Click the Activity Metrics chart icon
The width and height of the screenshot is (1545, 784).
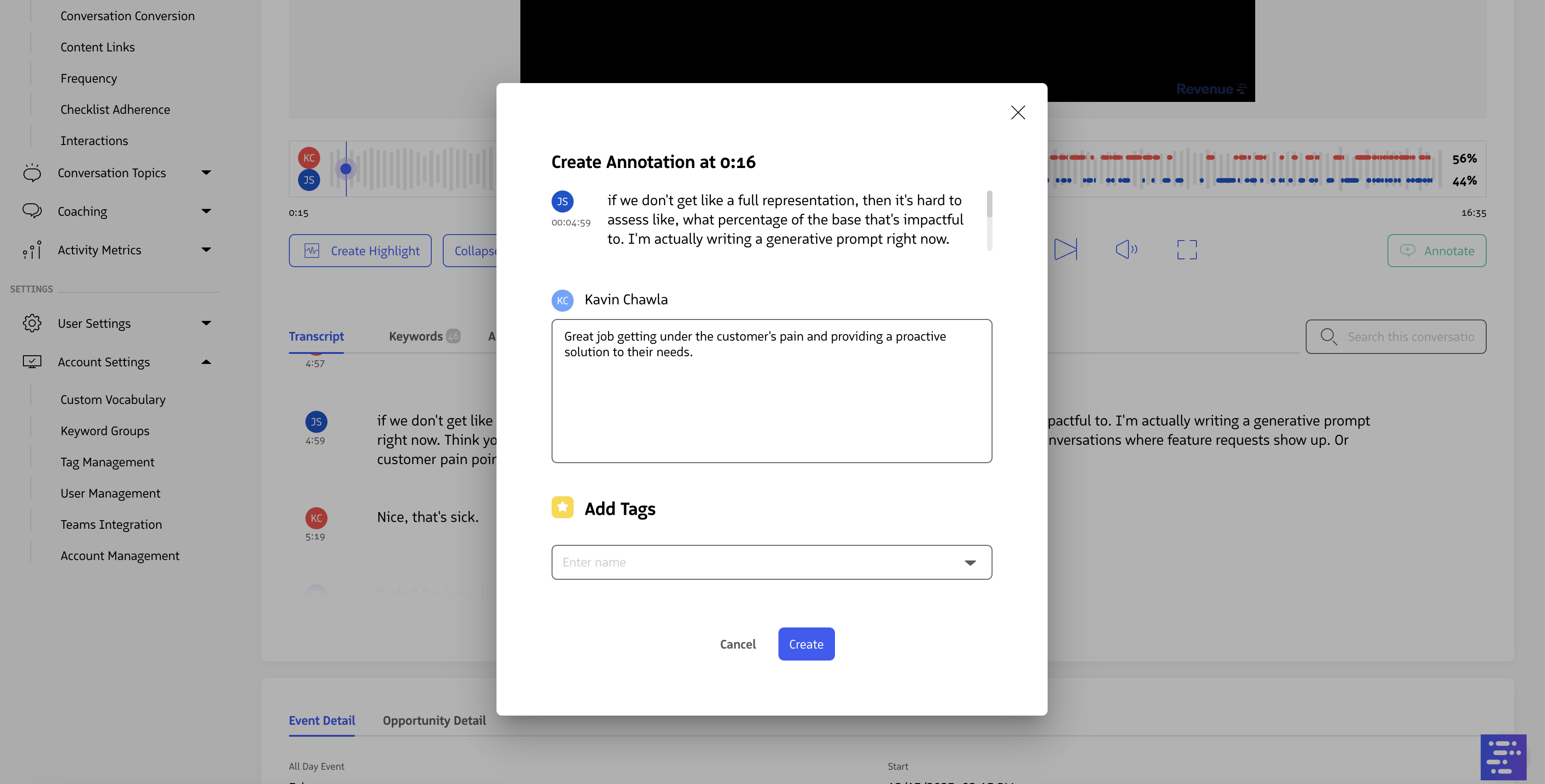[x=32, y=250]
